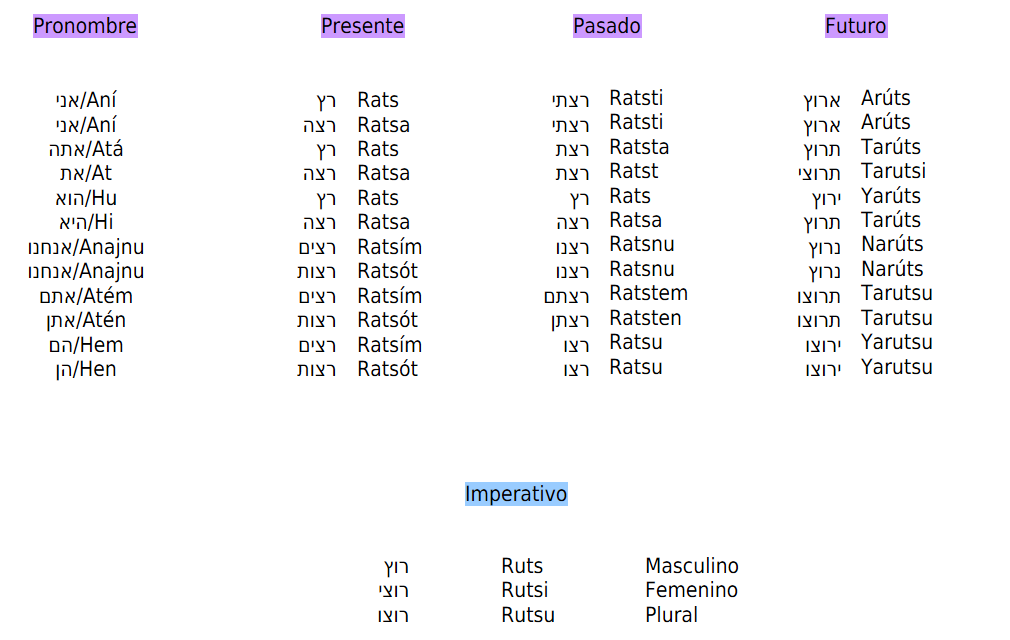This screenshot has height=640, width=1010.
Task: Select the Pasado heading
Action: (607, 26)
